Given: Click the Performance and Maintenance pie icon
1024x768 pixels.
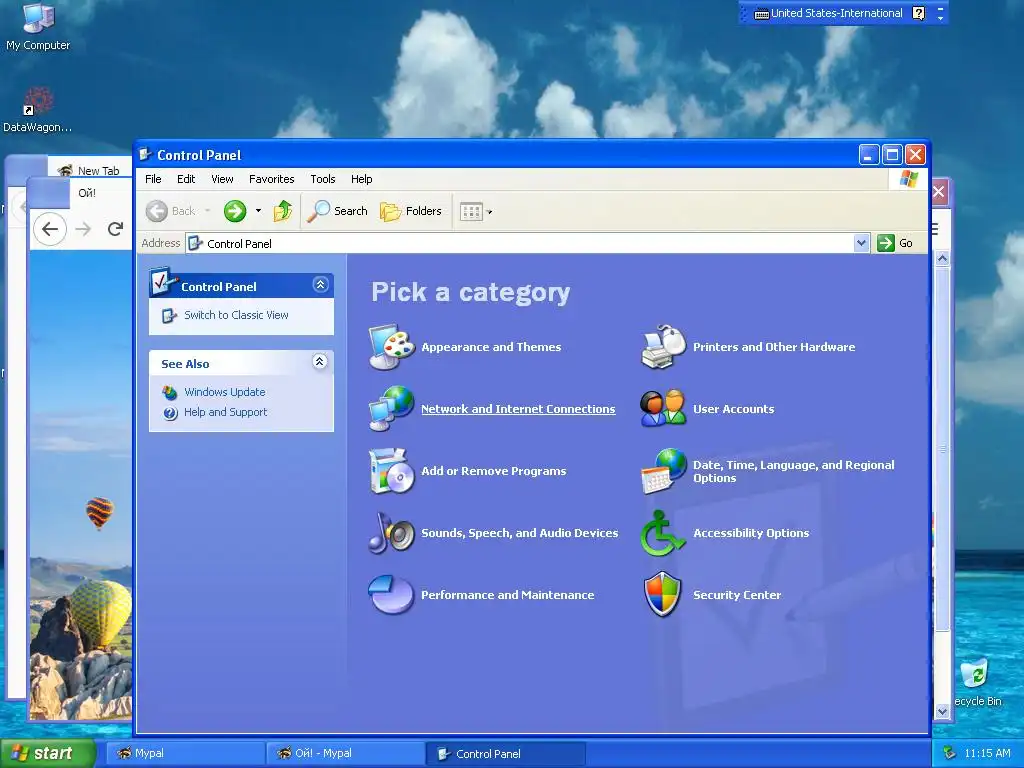Looking at the screenshot, I should (391, 594).
